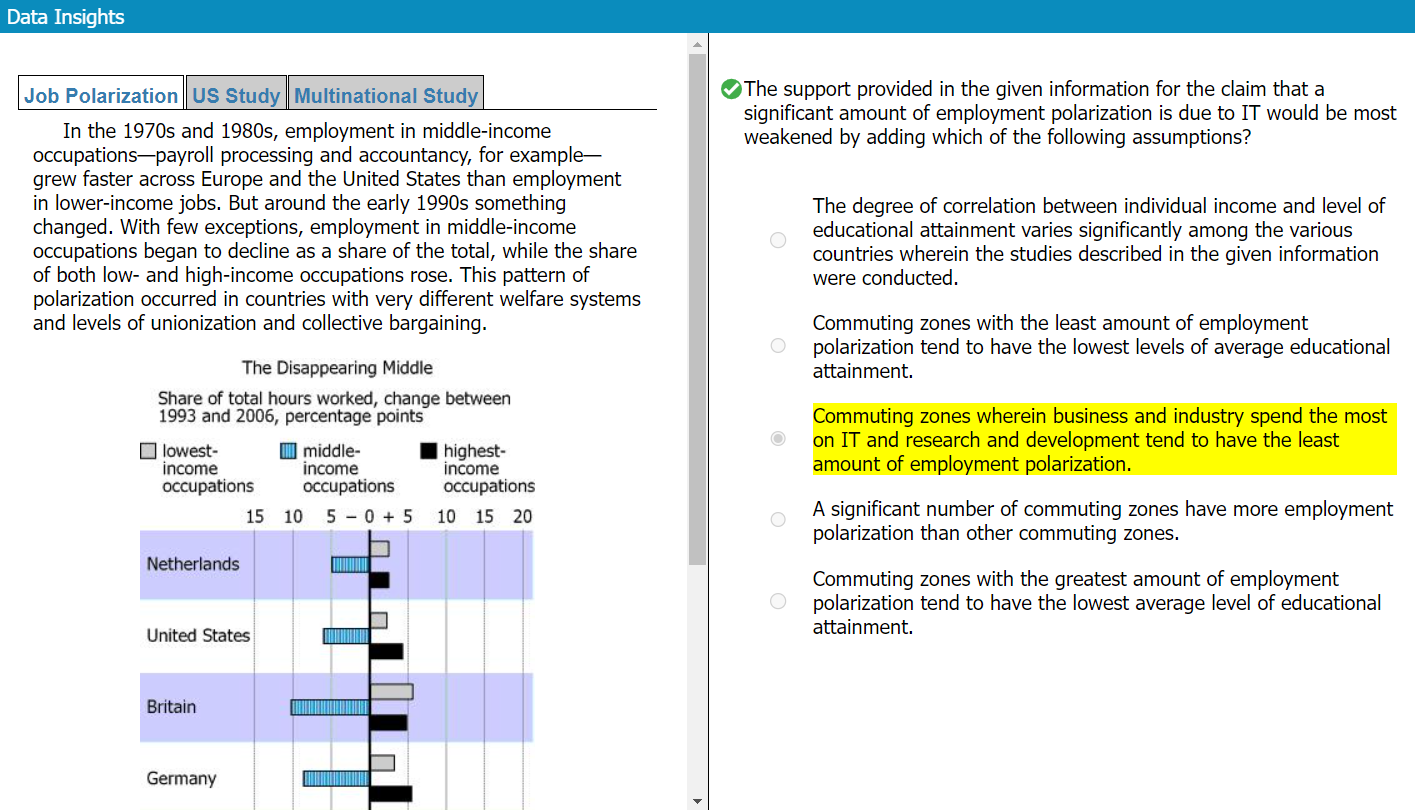The width and height of the screenshot is (1415, 810).
Task: Choose the radio for 'least polarization, lowest education'
Action: (778, 346)
